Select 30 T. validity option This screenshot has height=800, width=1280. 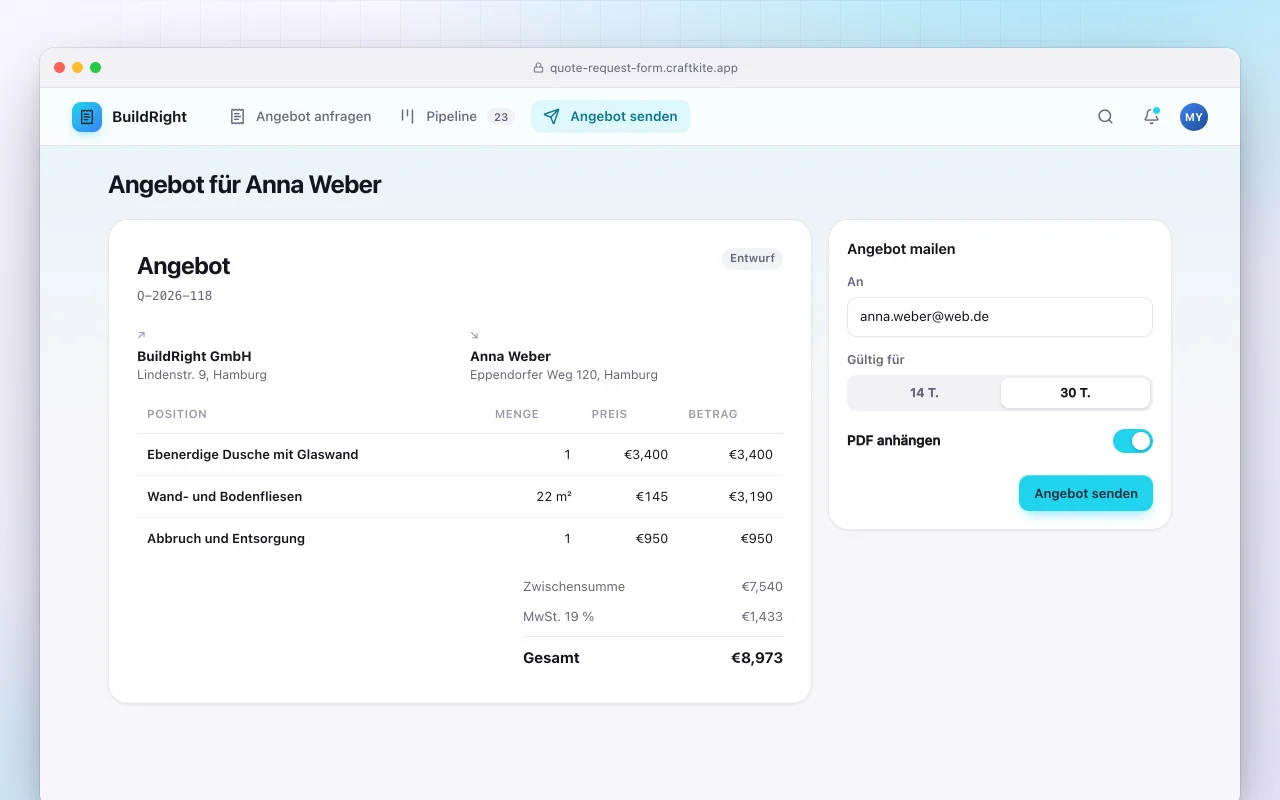[1075, 393]
